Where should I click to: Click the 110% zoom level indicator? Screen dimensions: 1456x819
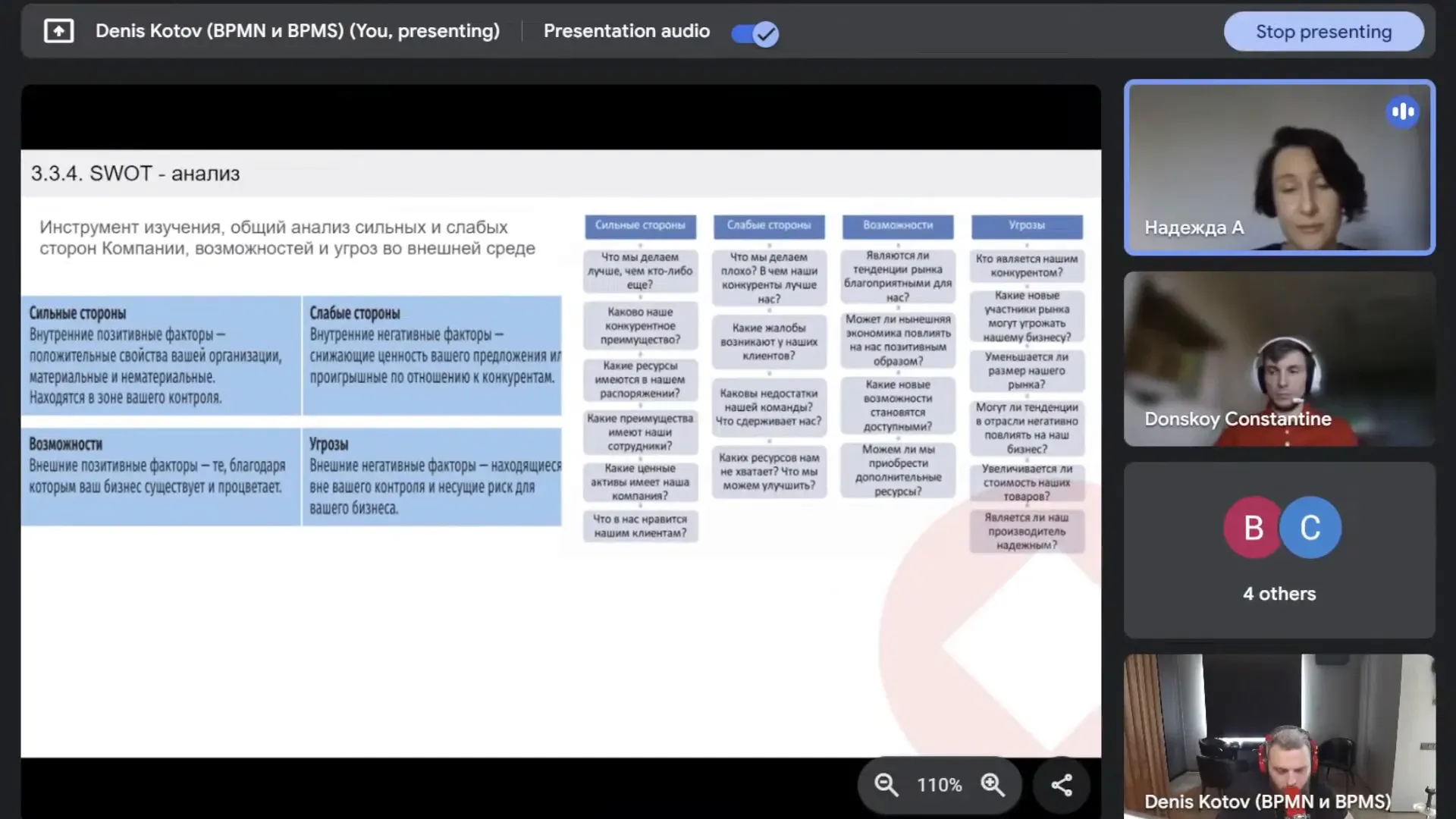click(939, 785)
